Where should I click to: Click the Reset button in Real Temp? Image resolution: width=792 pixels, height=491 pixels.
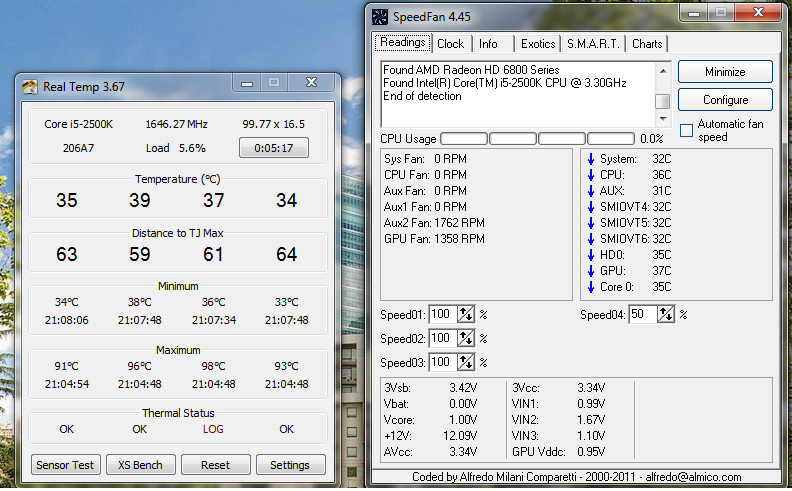(x=216, y=465)
